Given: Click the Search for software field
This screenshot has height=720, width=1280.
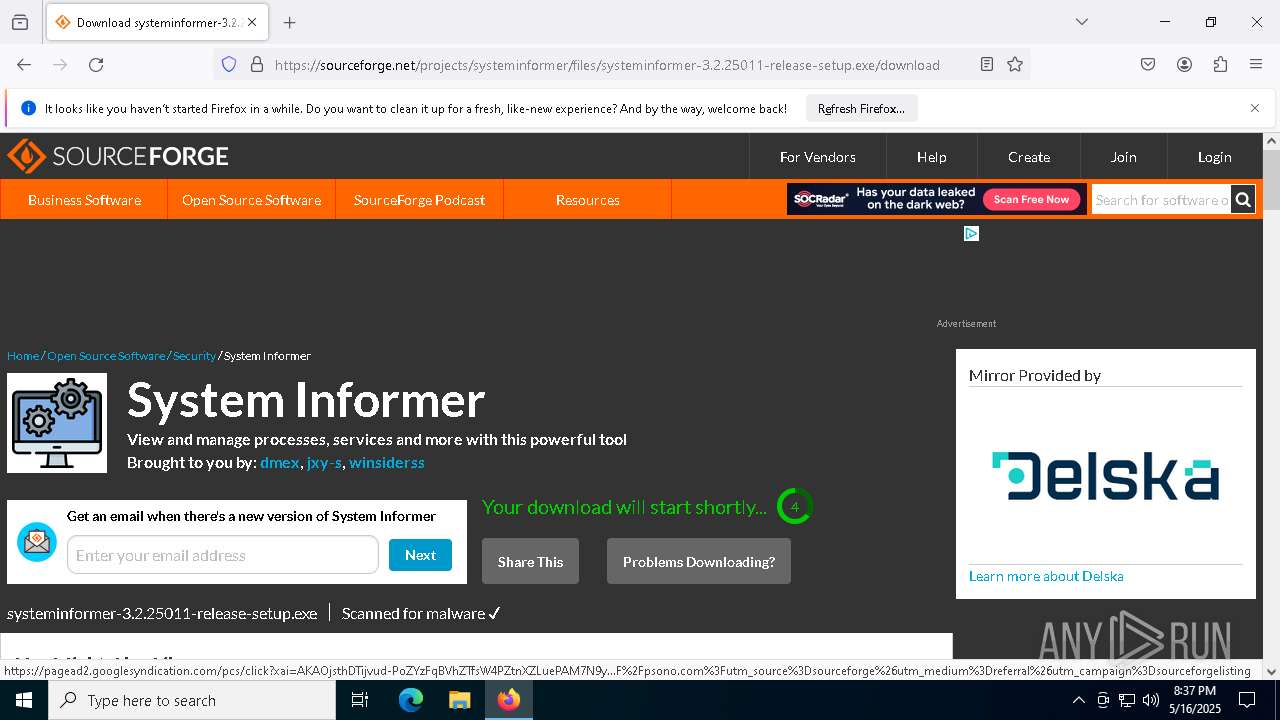Looking at the screenshot, I should point(1161,200).
